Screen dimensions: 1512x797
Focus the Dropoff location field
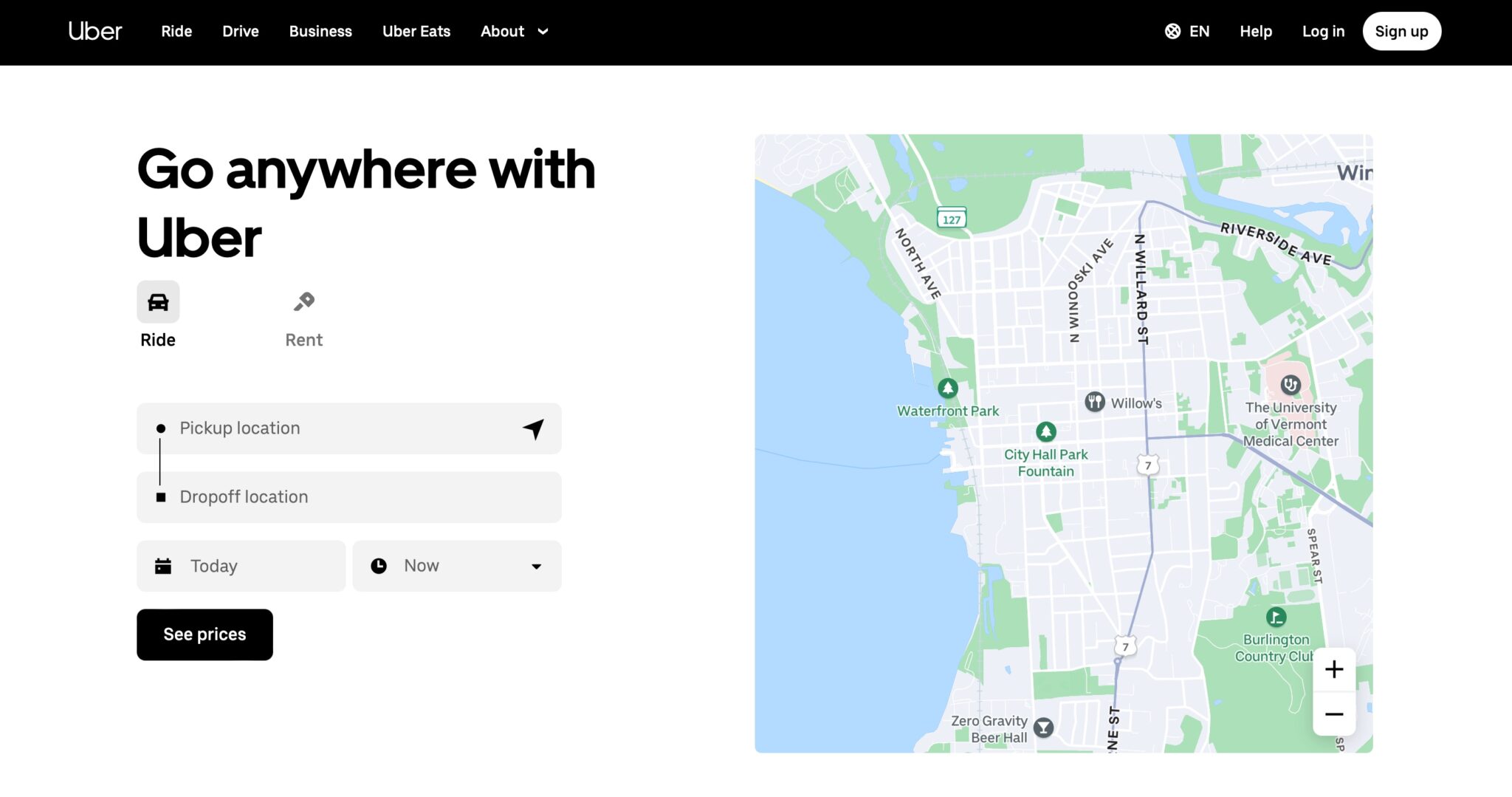(349, 497)
